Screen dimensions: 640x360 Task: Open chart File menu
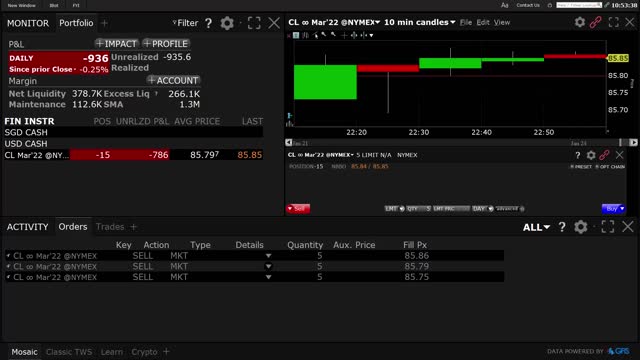point(466,22)
